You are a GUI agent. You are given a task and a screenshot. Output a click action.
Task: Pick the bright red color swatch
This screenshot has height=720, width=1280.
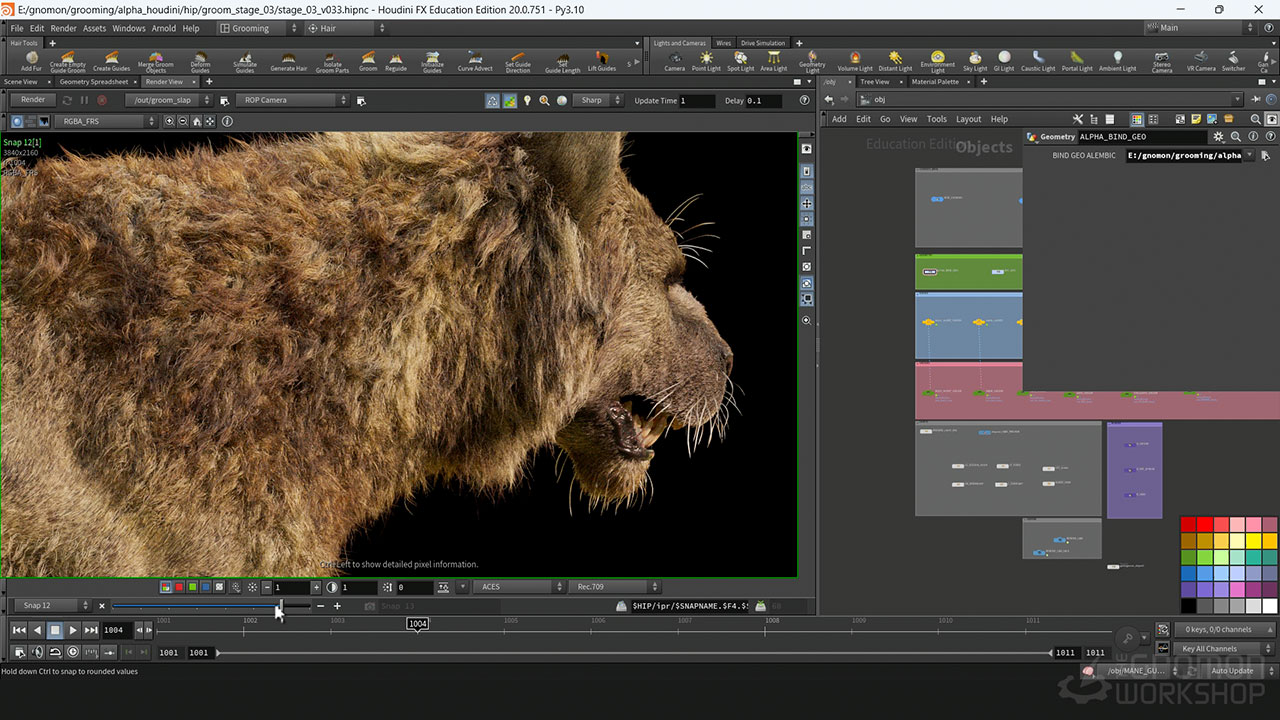coord(1205,525)
